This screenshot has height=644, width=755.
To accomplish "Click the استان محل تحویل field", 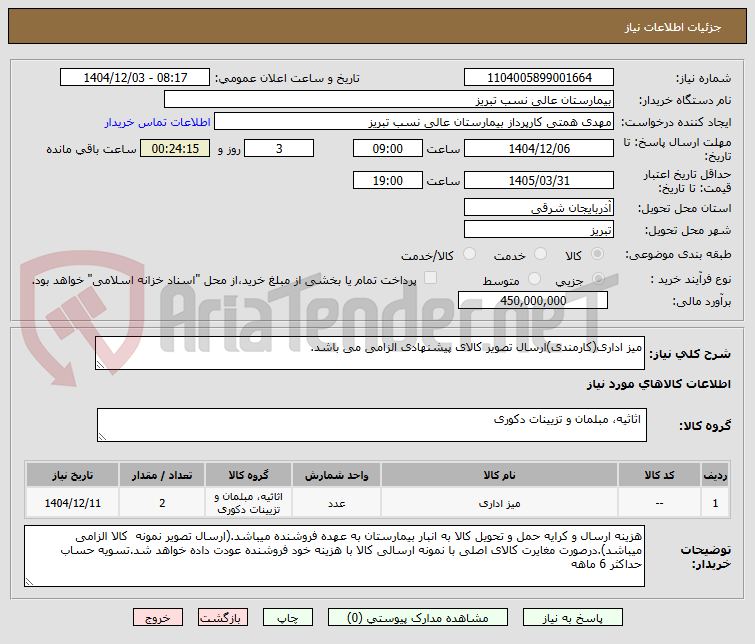I will click(539, 208).
